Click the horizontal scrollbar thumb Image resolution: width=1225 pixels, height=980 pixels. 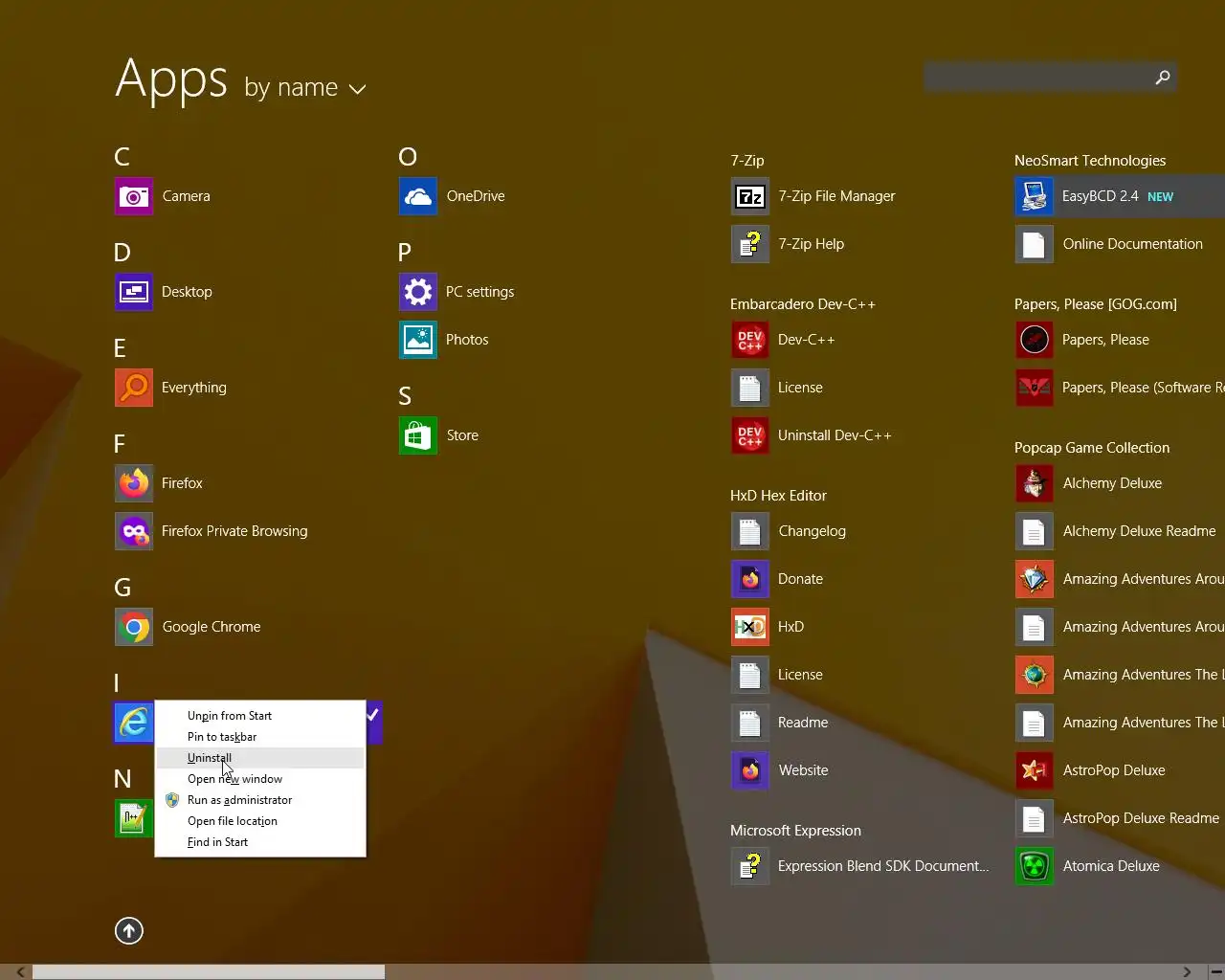coord(209,972)
